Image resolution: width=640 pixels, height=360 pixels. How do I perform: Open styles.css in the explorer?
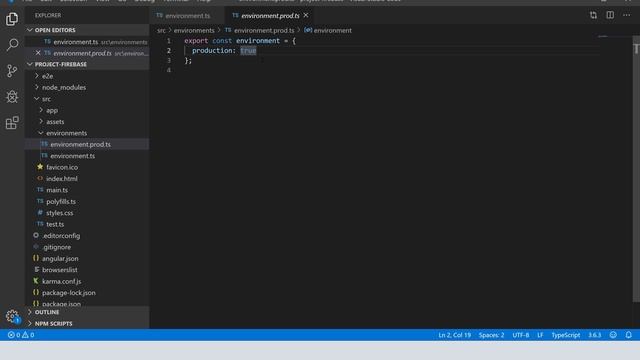(87, 213)
